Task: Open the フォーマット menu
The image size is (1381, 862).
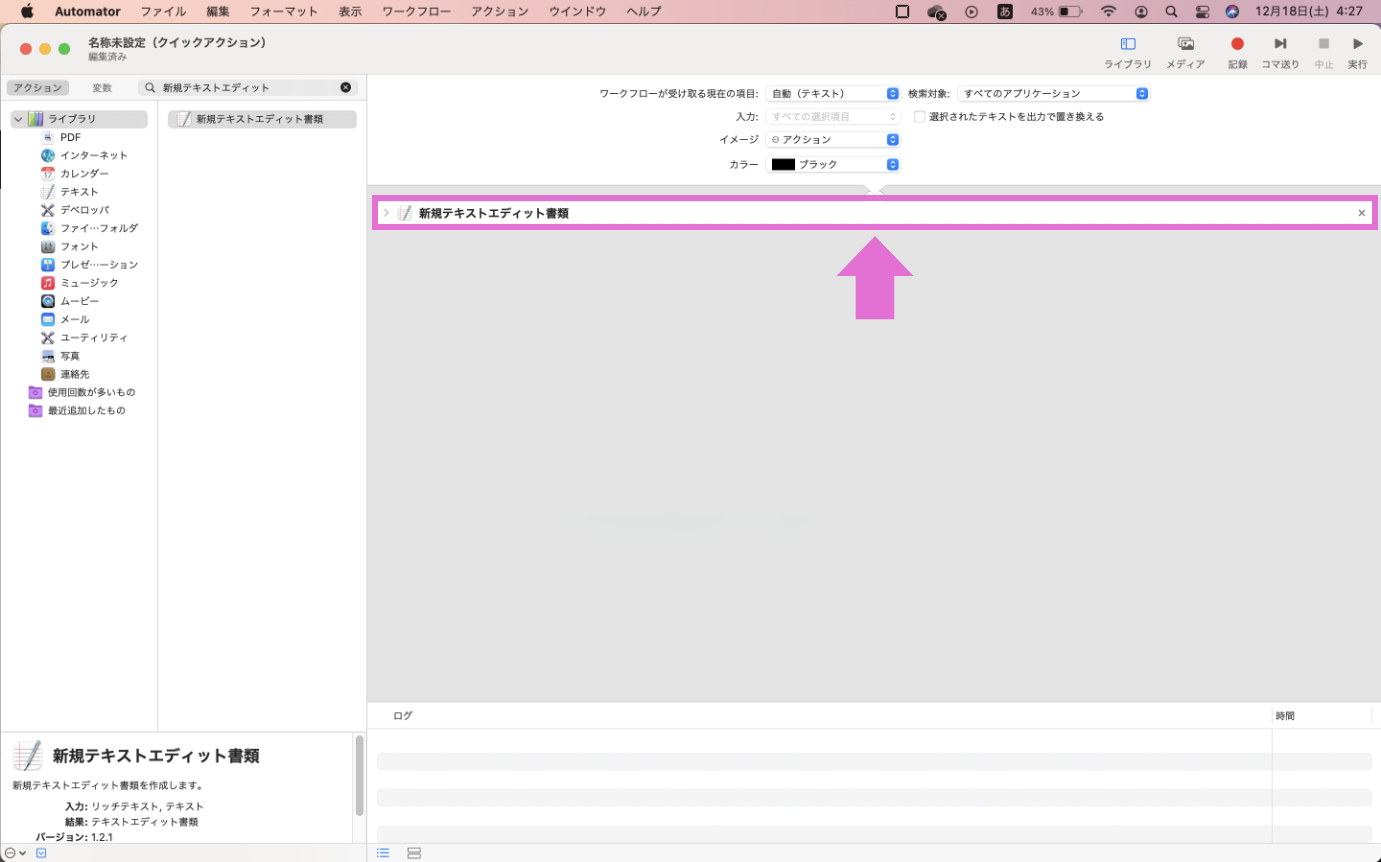Action: pos(283,12)
